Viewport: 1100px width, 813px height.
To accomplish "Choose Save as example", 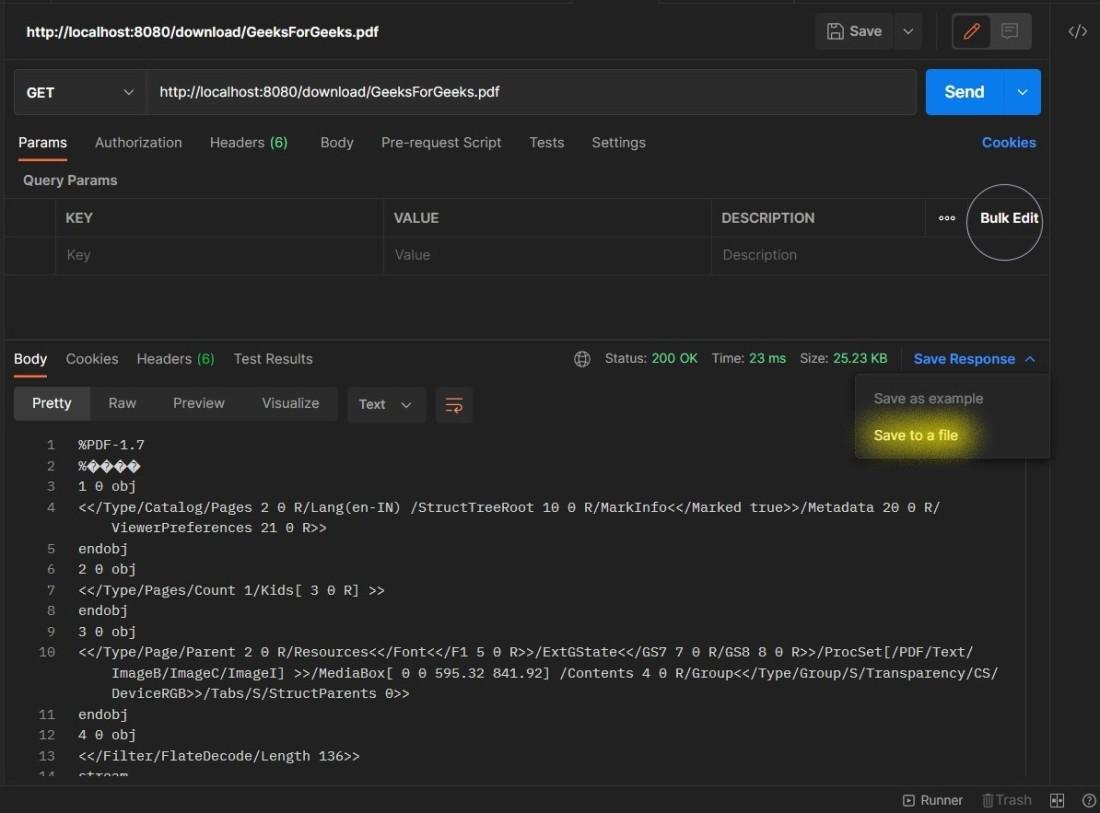I will tap(928, 398).
